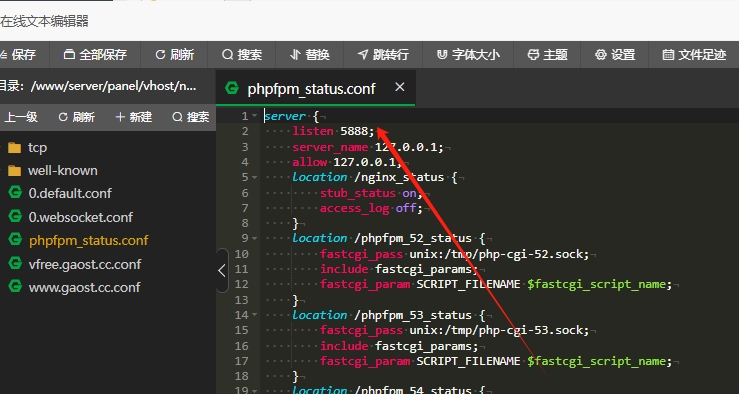The image size is (739, 394).
Task: Search files with sidebar 搜索 button
Action: (x=190, y=117)
